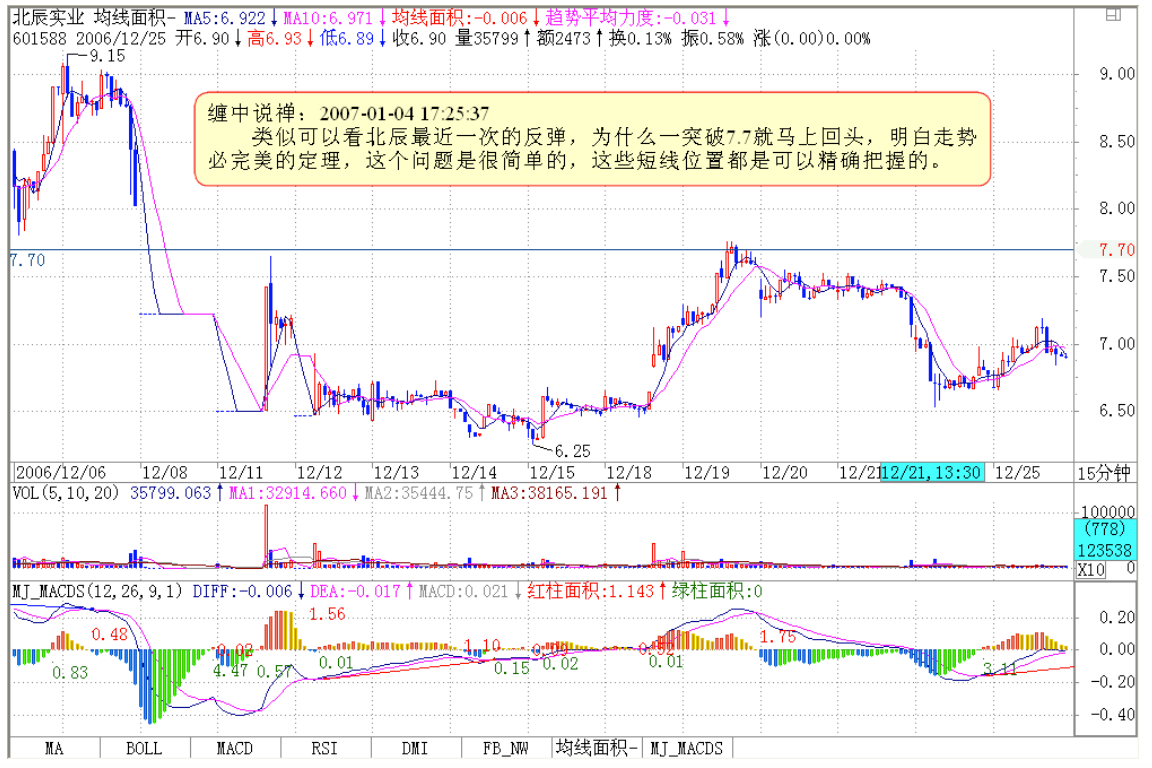Screen dimensions: 1152x768
Task: Click the 9.15 high price label
Action: [x=107, y=56]
